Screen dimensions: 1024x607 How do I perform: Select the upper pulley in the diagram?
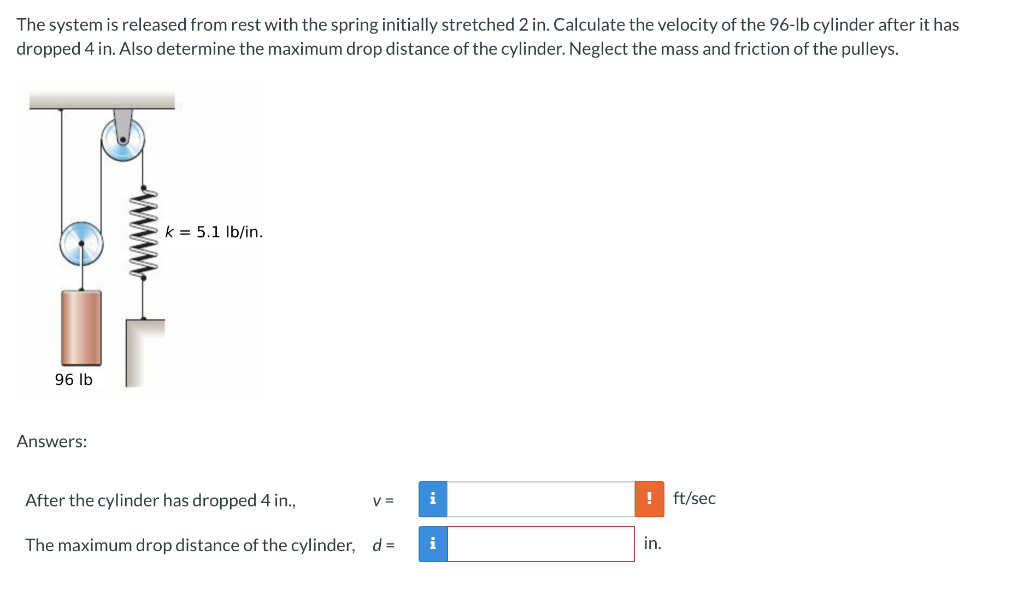(x=122, y=138)
